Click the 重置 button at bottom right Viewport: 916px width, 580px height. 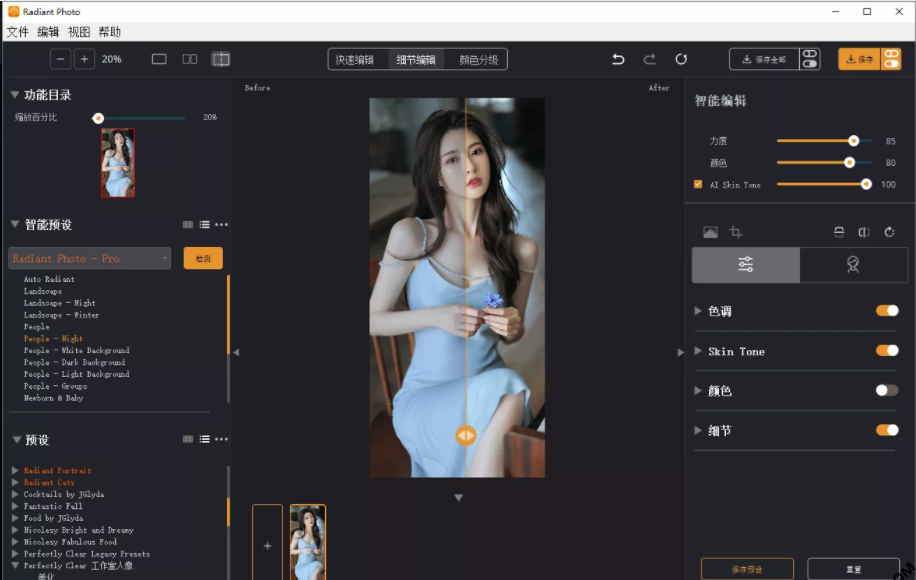click(x=853, y=569)
